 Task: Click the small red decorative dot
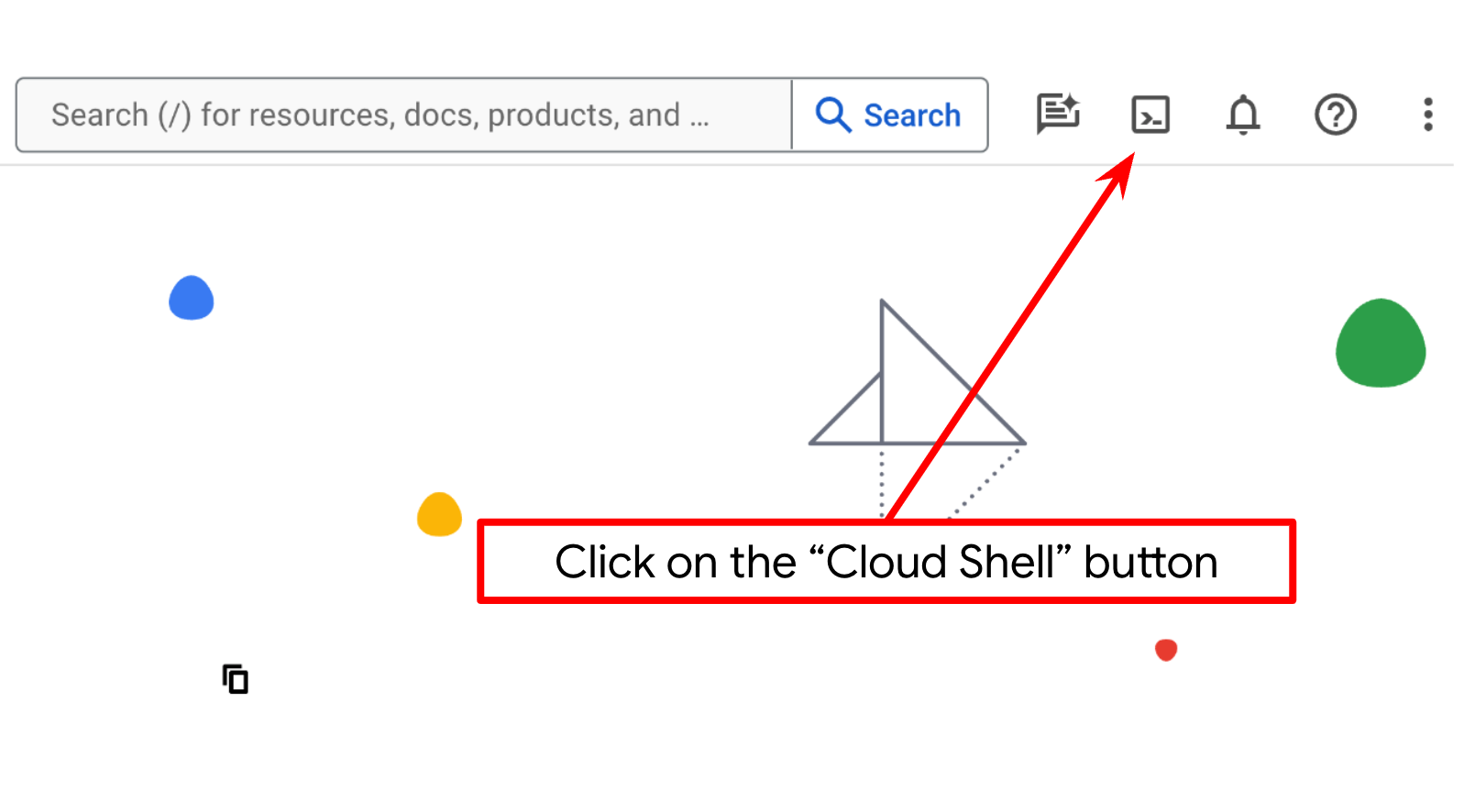pos(1165,650)
